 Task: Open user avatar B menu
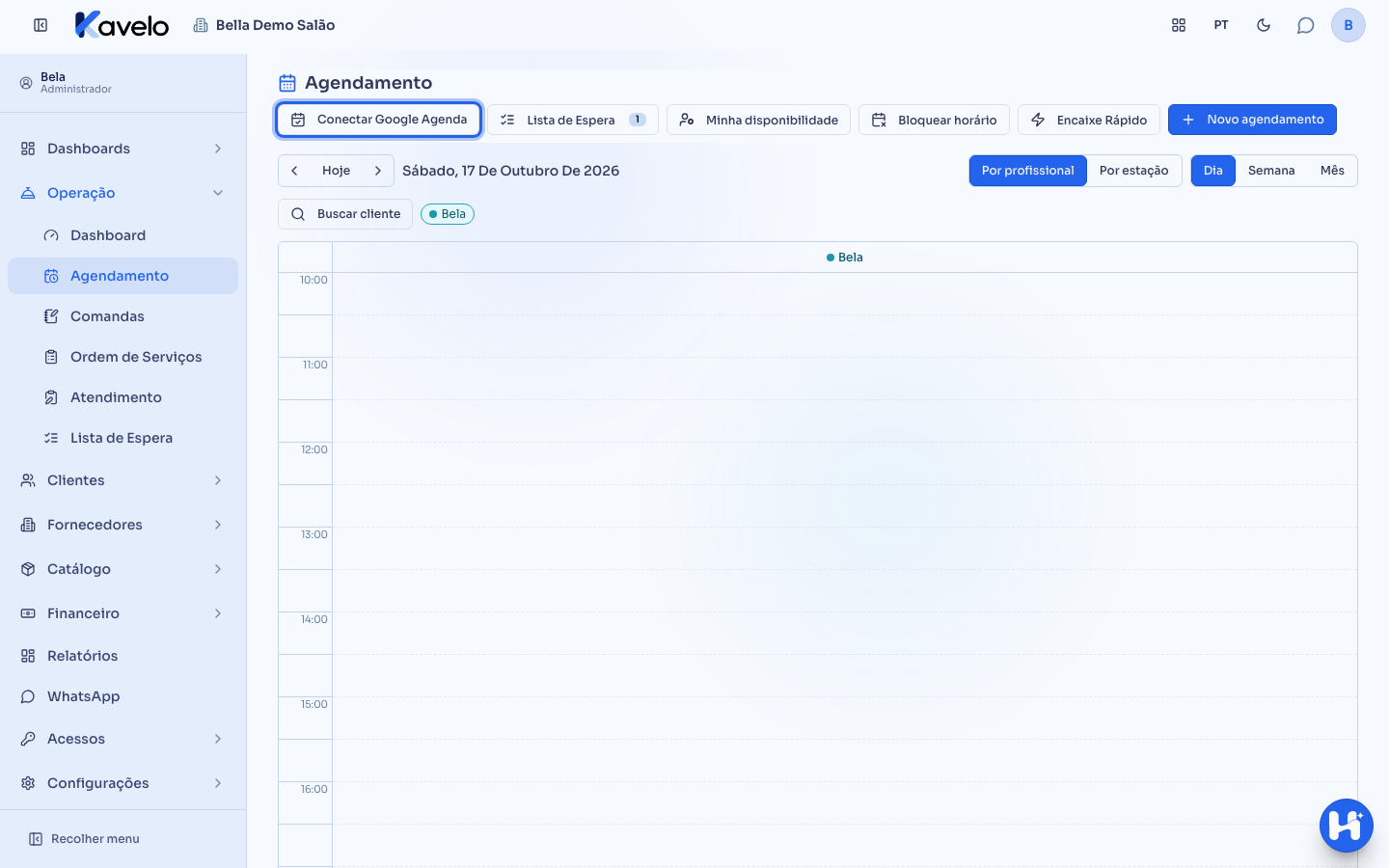[1348, 25]
